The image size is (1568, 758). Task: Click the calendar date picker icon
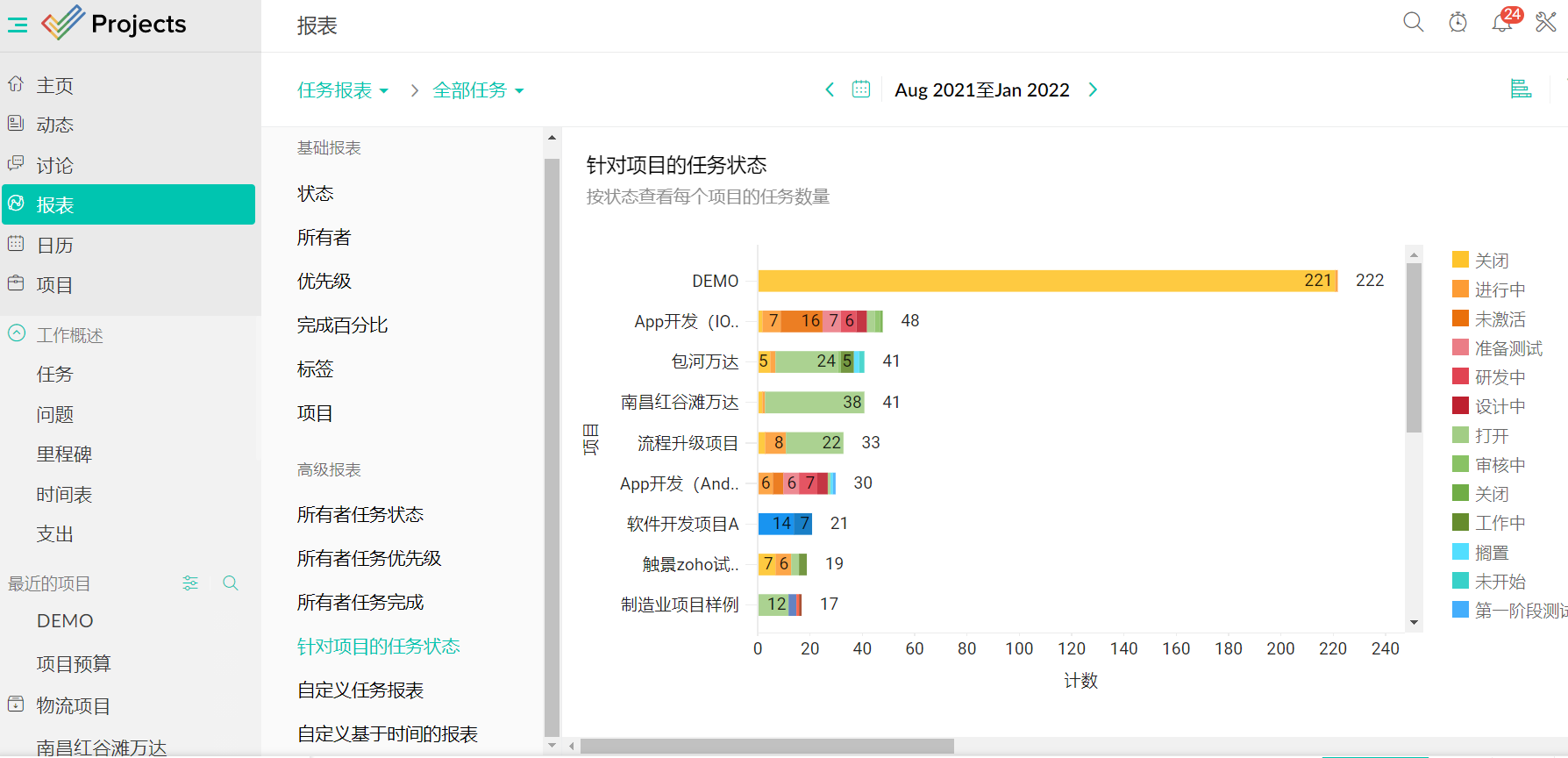pos(861,89)
